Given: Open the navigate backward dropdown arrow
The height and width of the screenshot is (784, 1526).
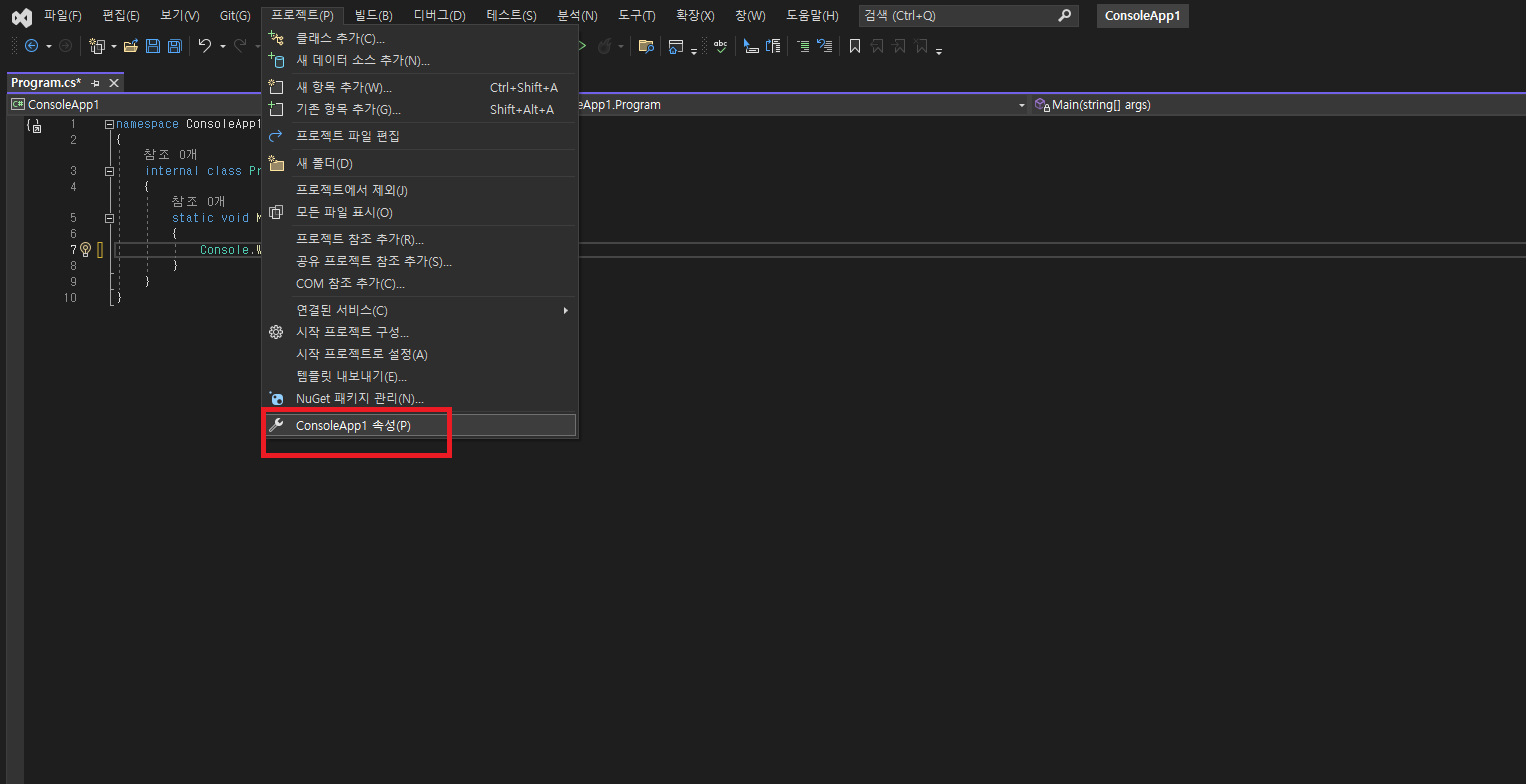Looking at the screenshot, I should point(49,46).
